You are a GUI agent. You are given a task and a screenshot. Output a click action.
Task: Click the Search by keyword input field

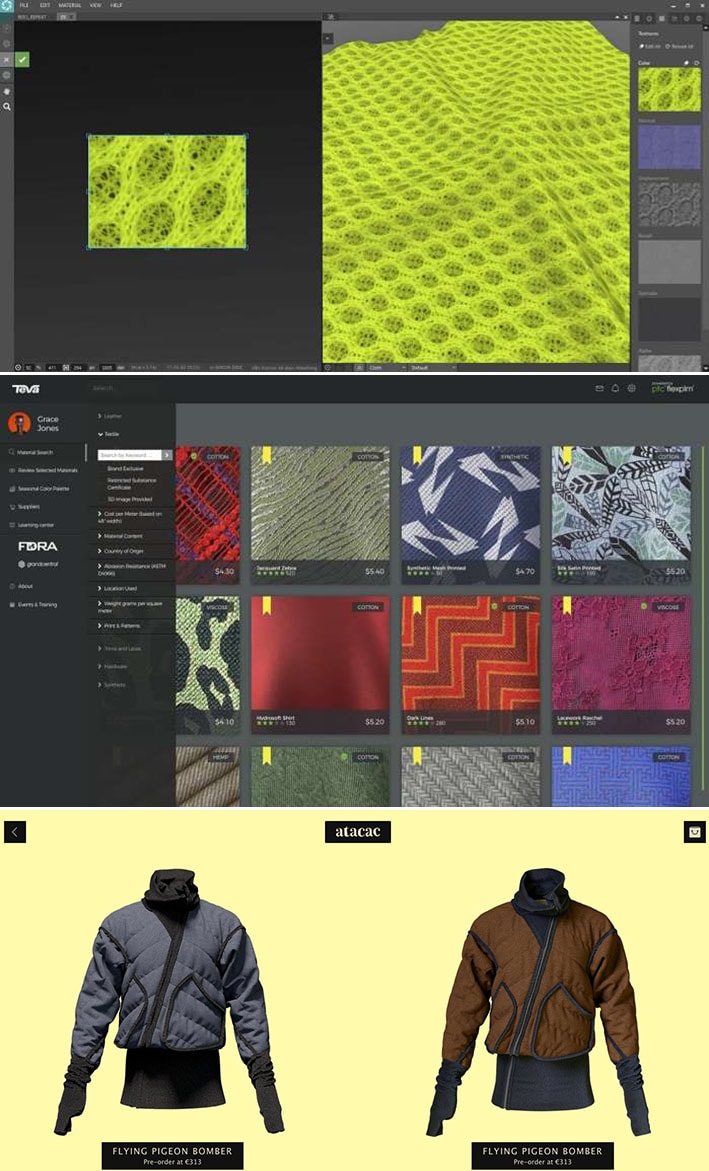pyautogui.click(x=130, y=455)
